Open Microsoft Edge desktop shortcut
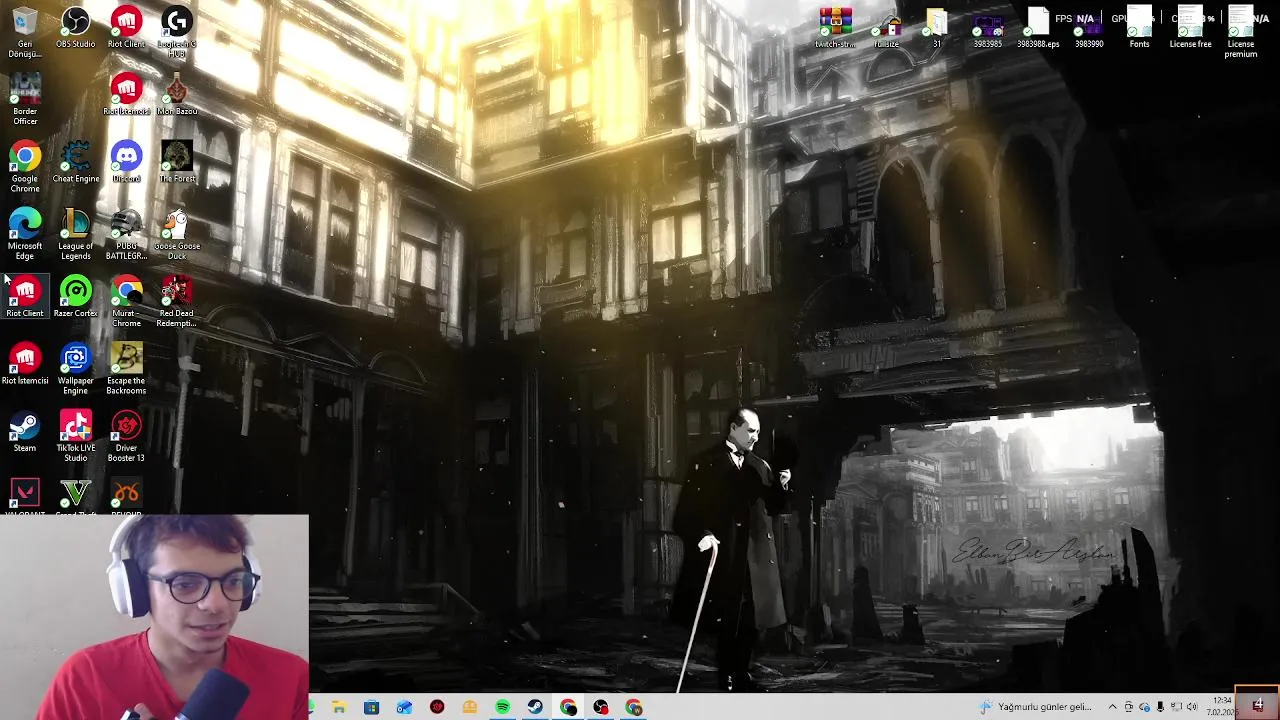 click(25, 233)
